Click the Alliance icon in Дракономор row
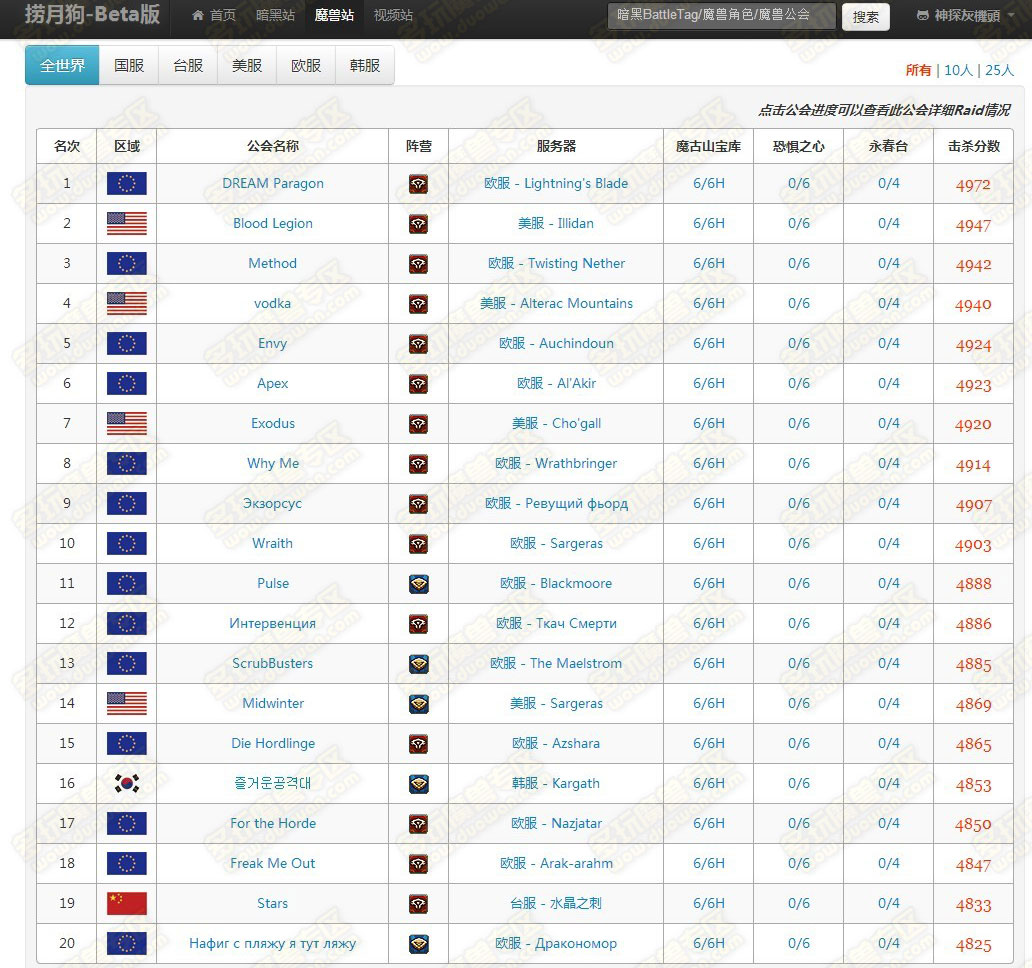1032x968 pixels. pyautogui.click(x=419, y=944)
